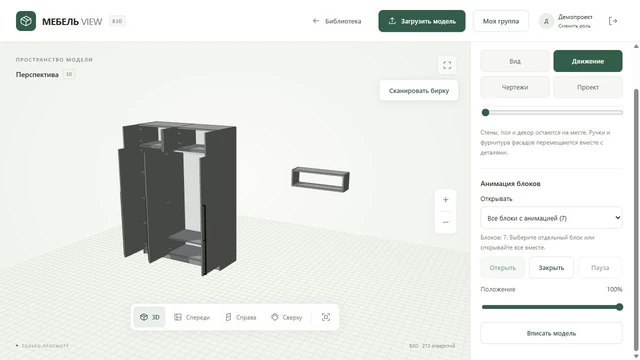Switch to Спереди front view

(192, 317)
